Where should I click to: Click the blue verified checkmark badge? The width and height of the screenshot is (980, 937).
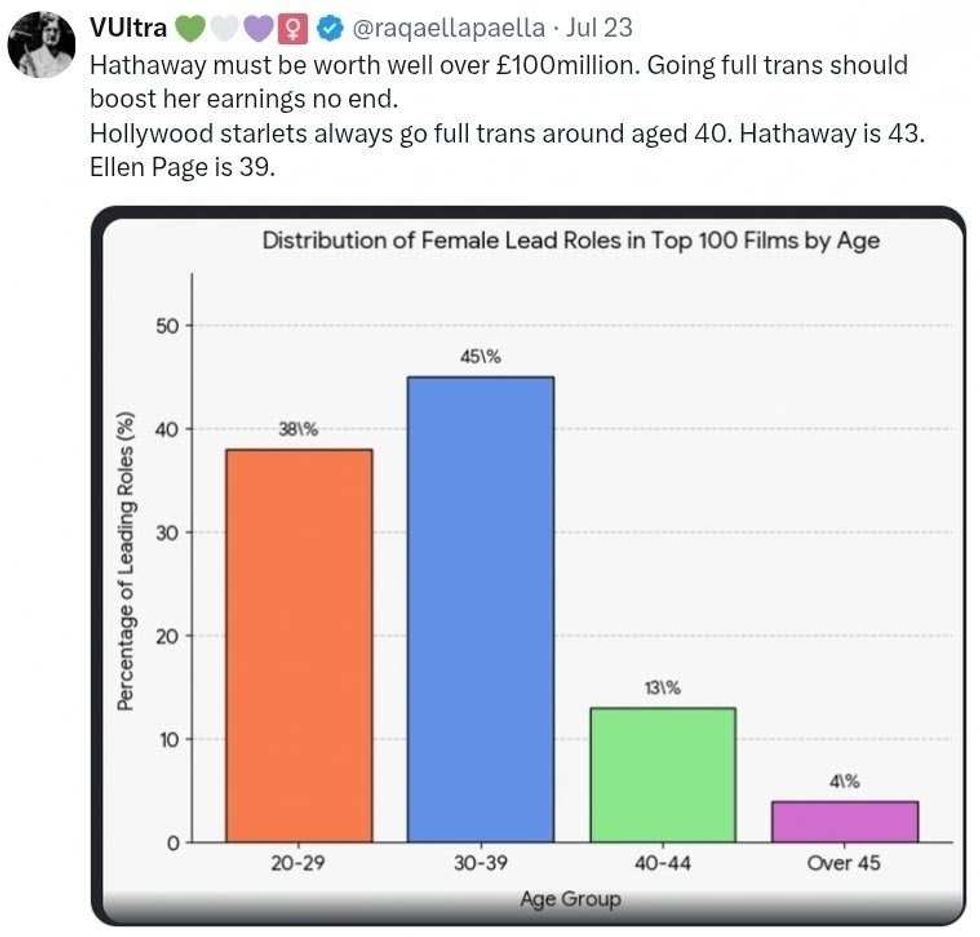click(330, 29)
